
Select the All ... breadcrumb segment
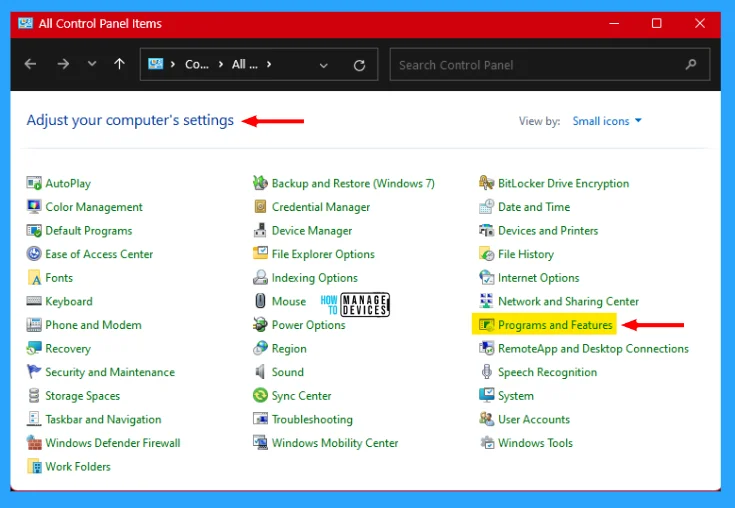(245, 64)
